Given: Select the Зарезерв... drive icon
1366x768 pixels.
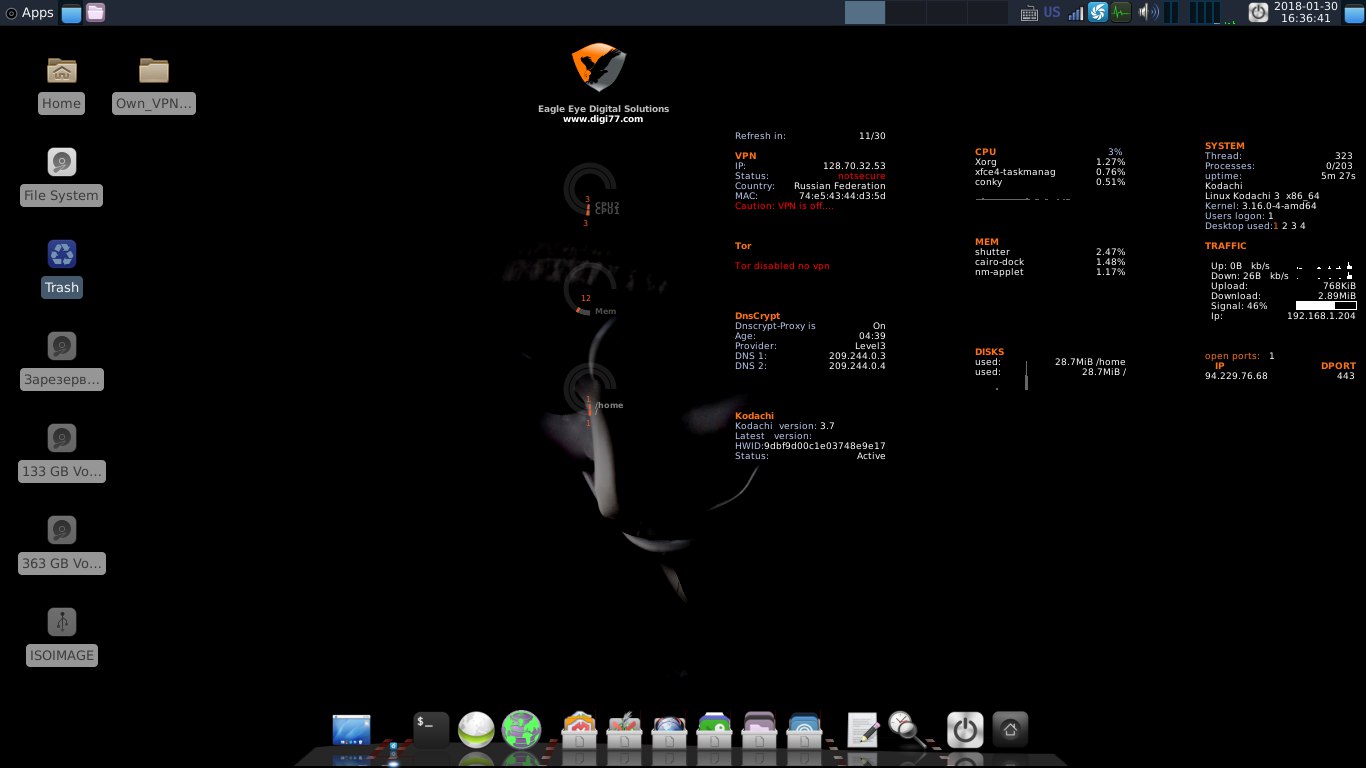Looking at the screenshot, I should (61, 361).
